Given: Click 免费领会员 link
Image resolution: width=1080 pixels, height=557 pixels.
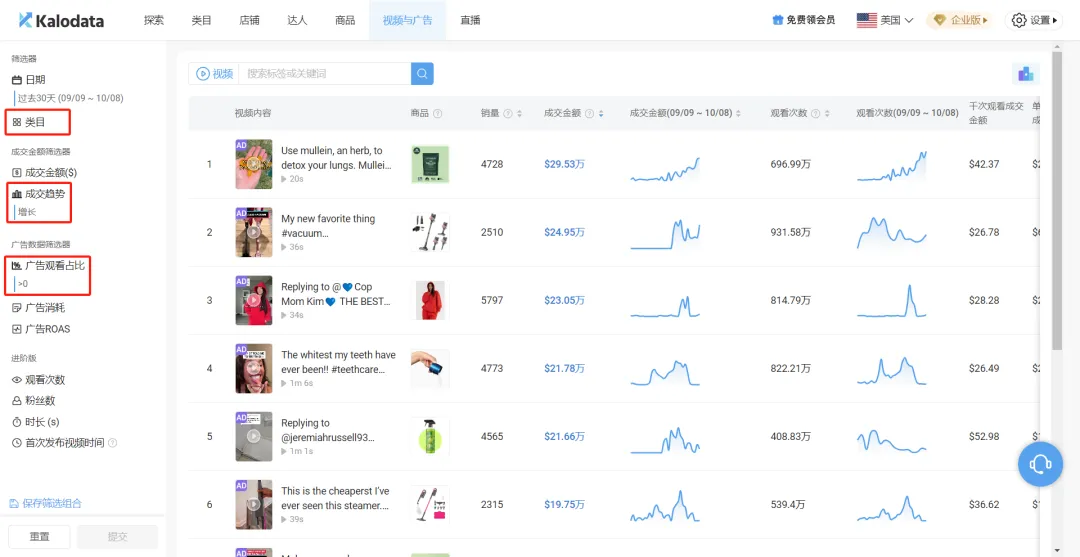Looking at the screenshot, I should pos(803,20).
